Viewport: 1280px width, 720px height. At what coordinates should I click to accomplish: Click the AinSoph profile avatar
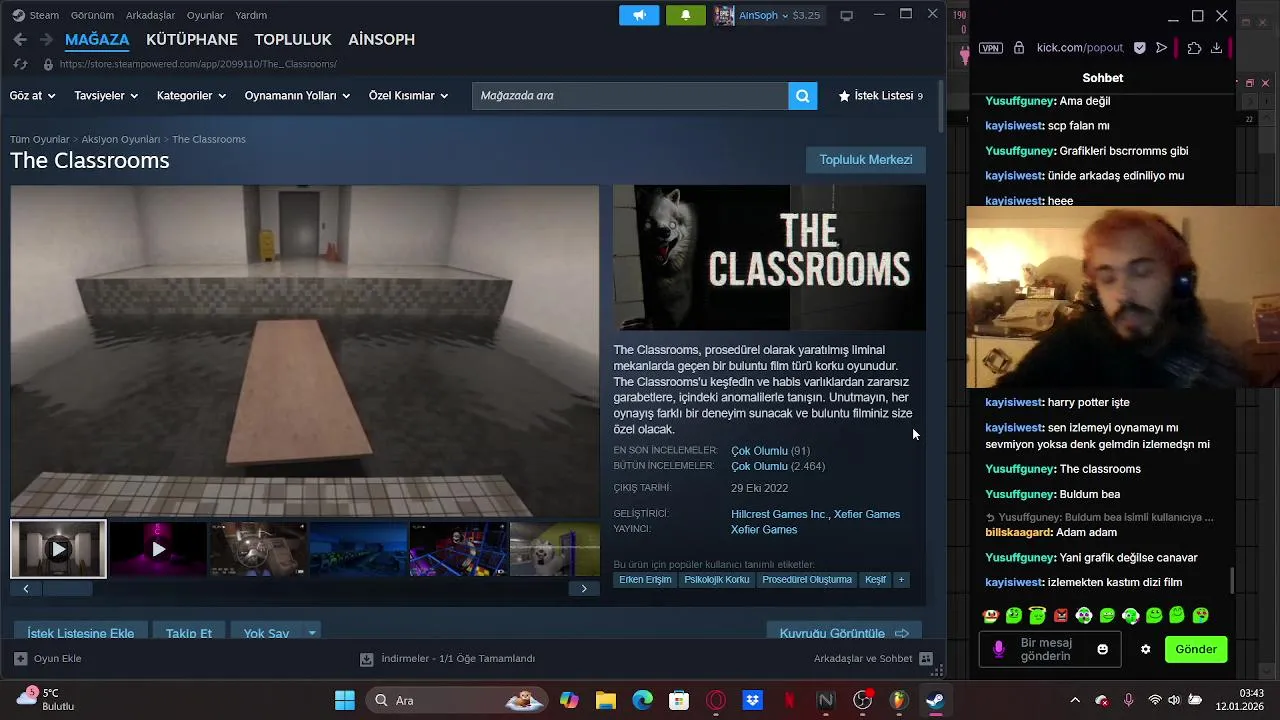click(x=724, y=15)
